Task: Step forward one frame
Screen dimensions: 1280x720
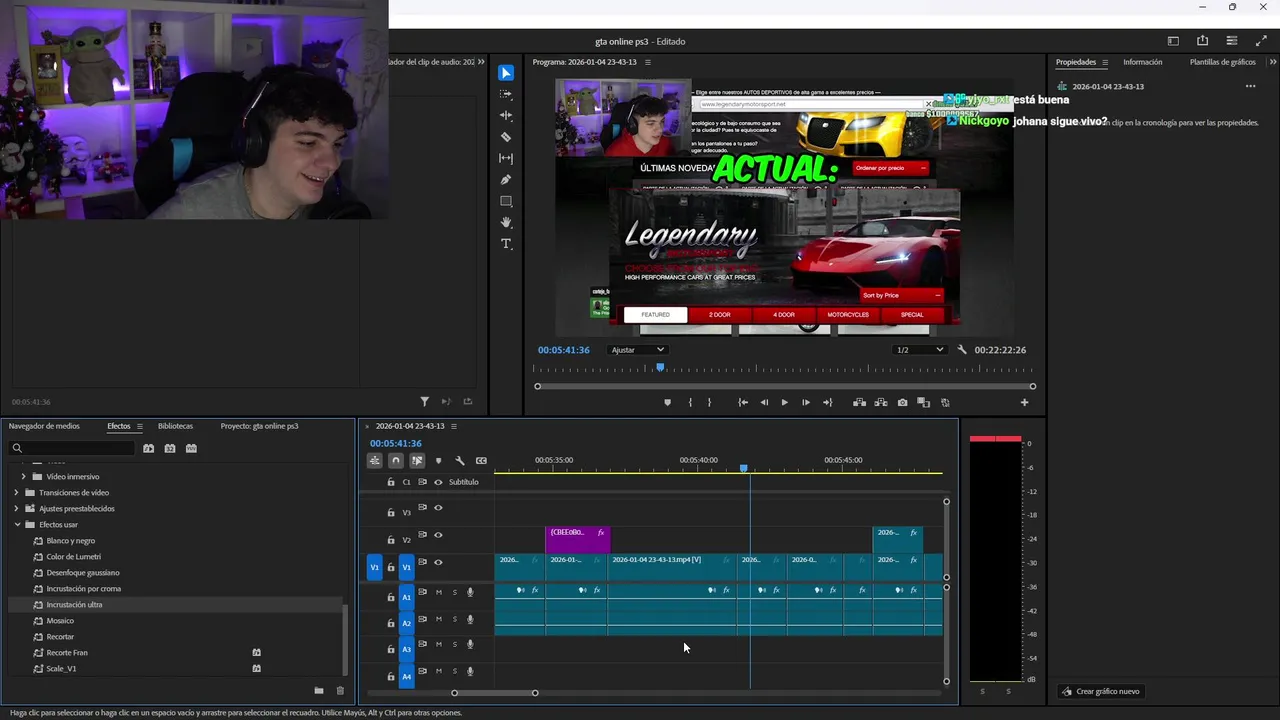Action: tap(806, 403)
